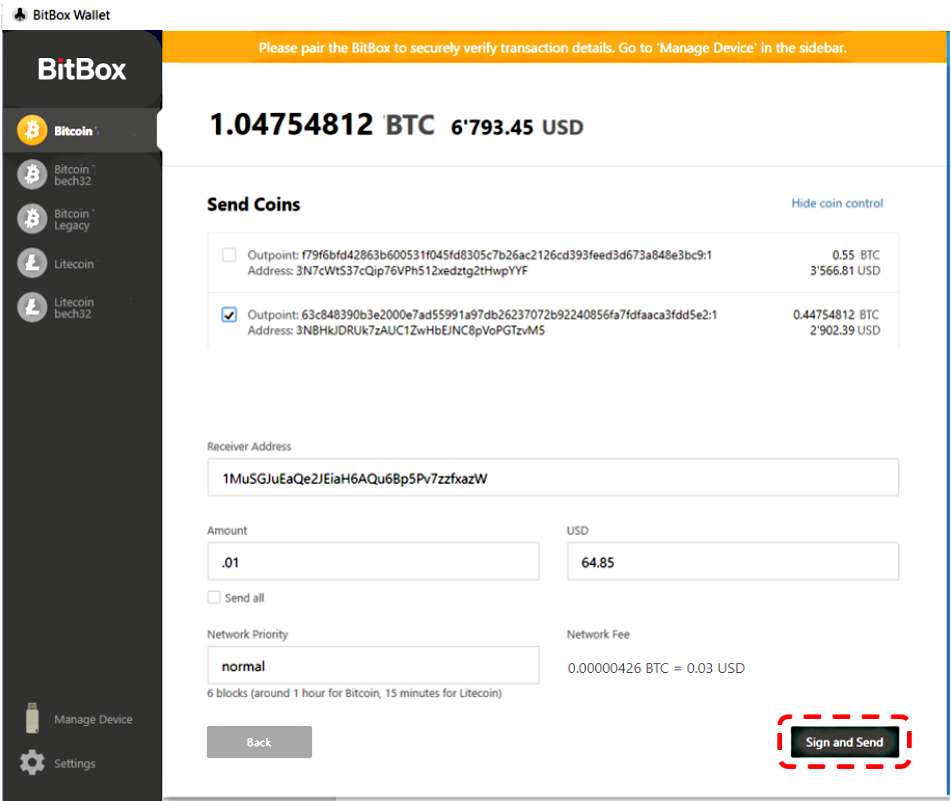
Task: Click the Send Coins heading
Action: click(x=254, y=204)
